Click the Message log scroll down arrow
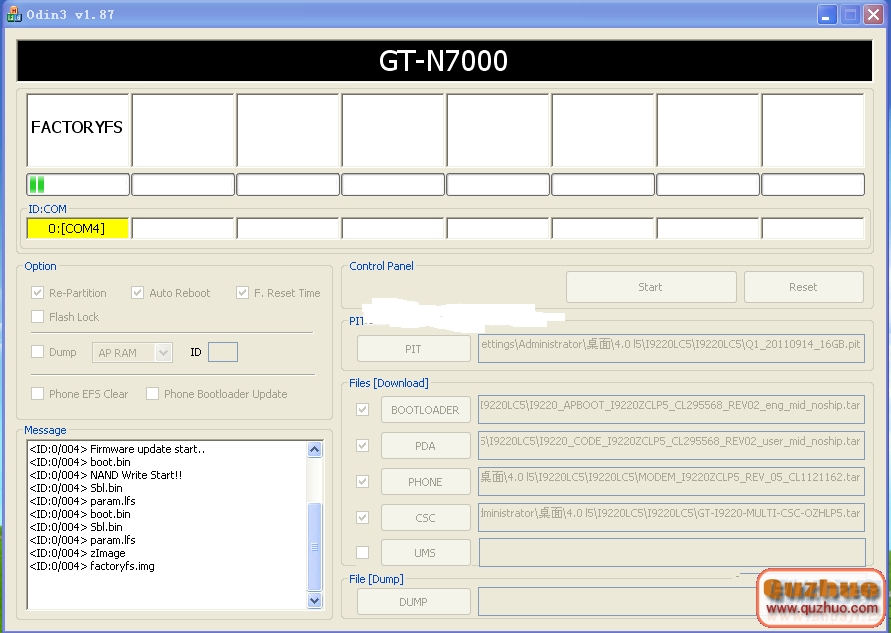The width and height of the screenshot is (891, 633). tap(315, 600)
